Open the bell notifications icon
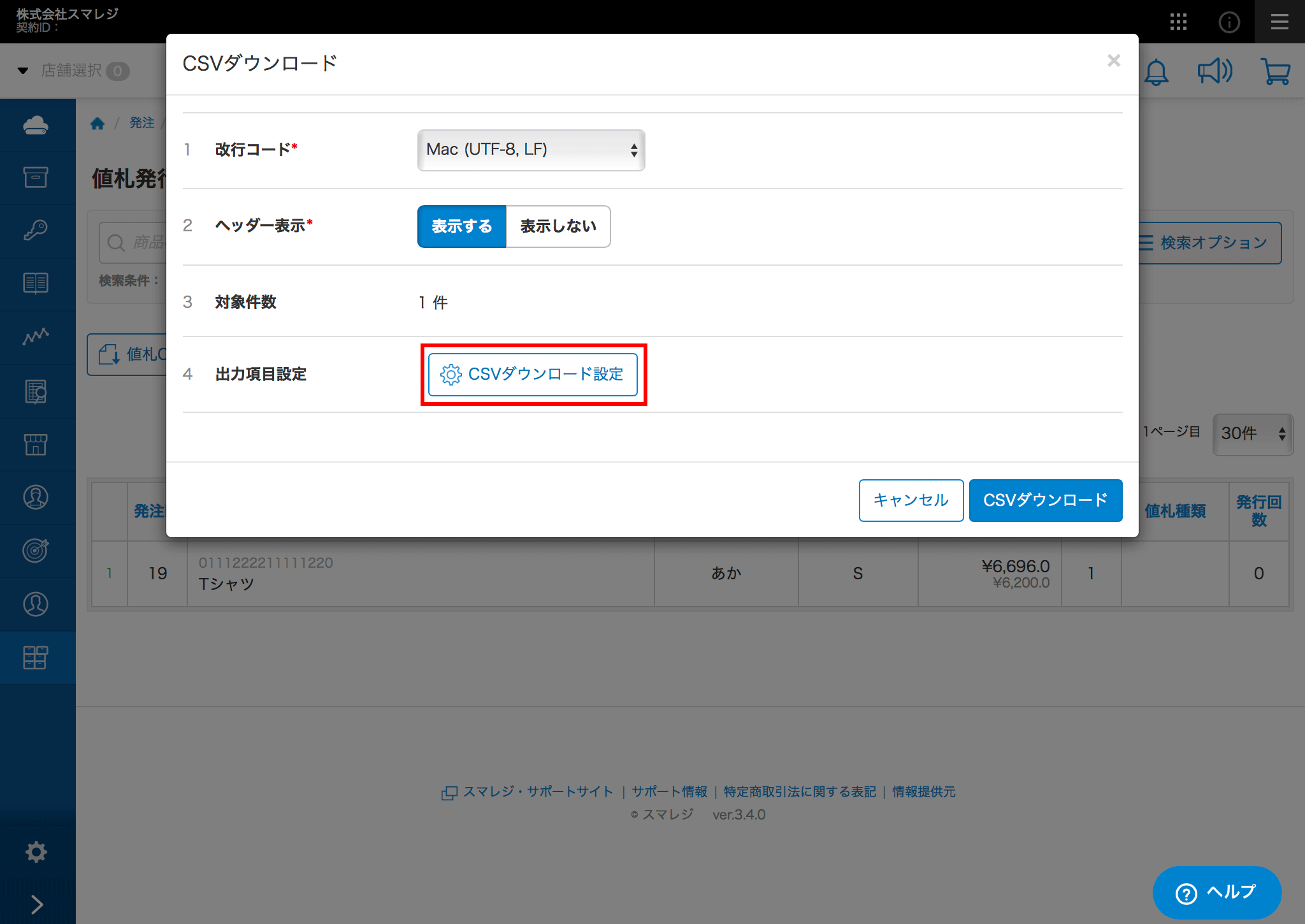 [x=1156, y=72]
